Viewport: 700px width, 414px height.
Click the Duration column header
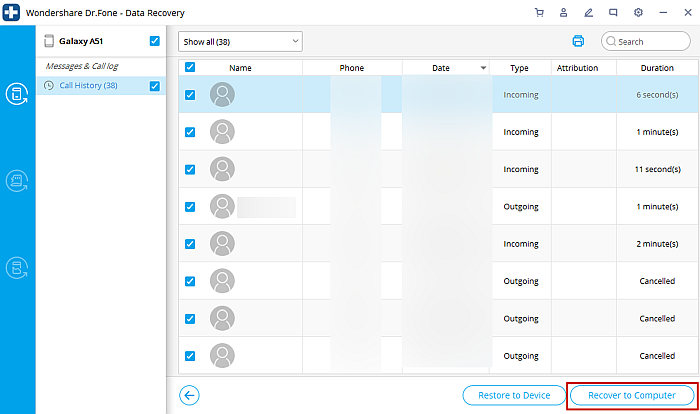pos(657,68)
